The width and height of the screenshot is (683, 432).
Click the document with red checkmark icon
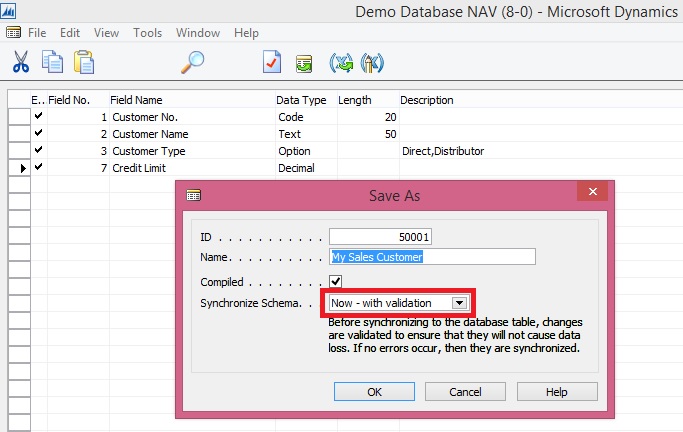(x=272, y=62)
